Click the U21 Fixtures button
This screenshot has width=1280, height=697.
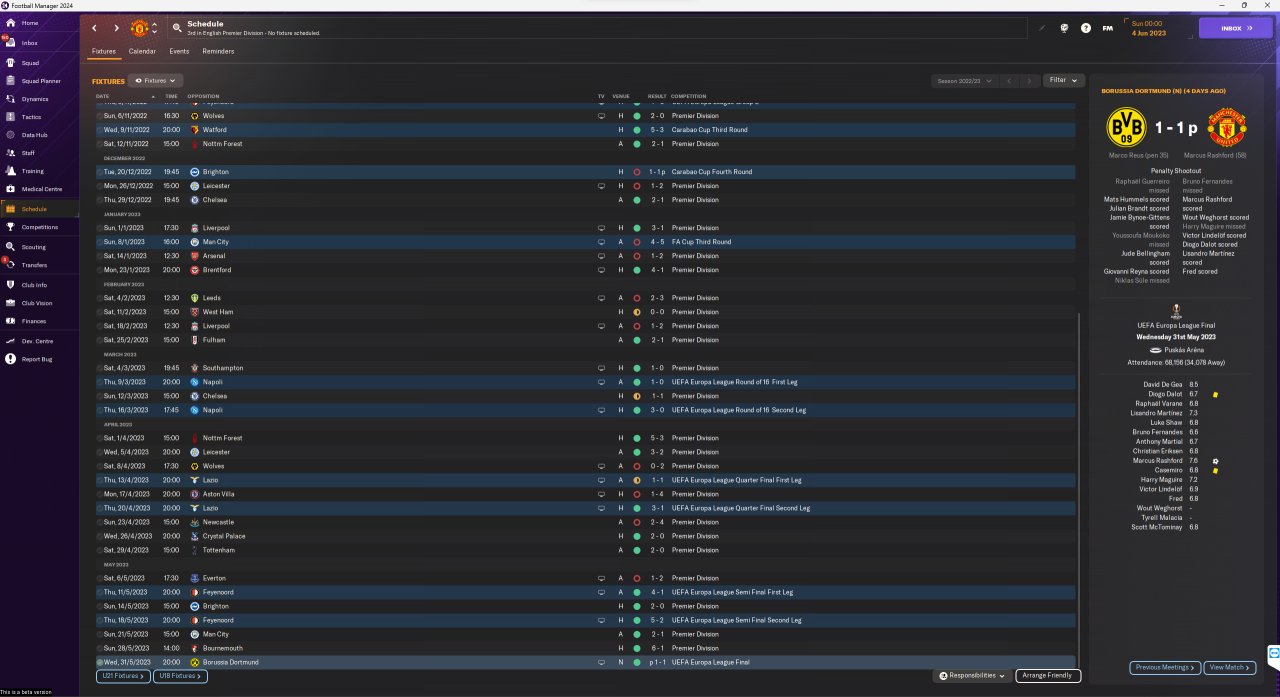pyautogui.click(x=124, y=676)
